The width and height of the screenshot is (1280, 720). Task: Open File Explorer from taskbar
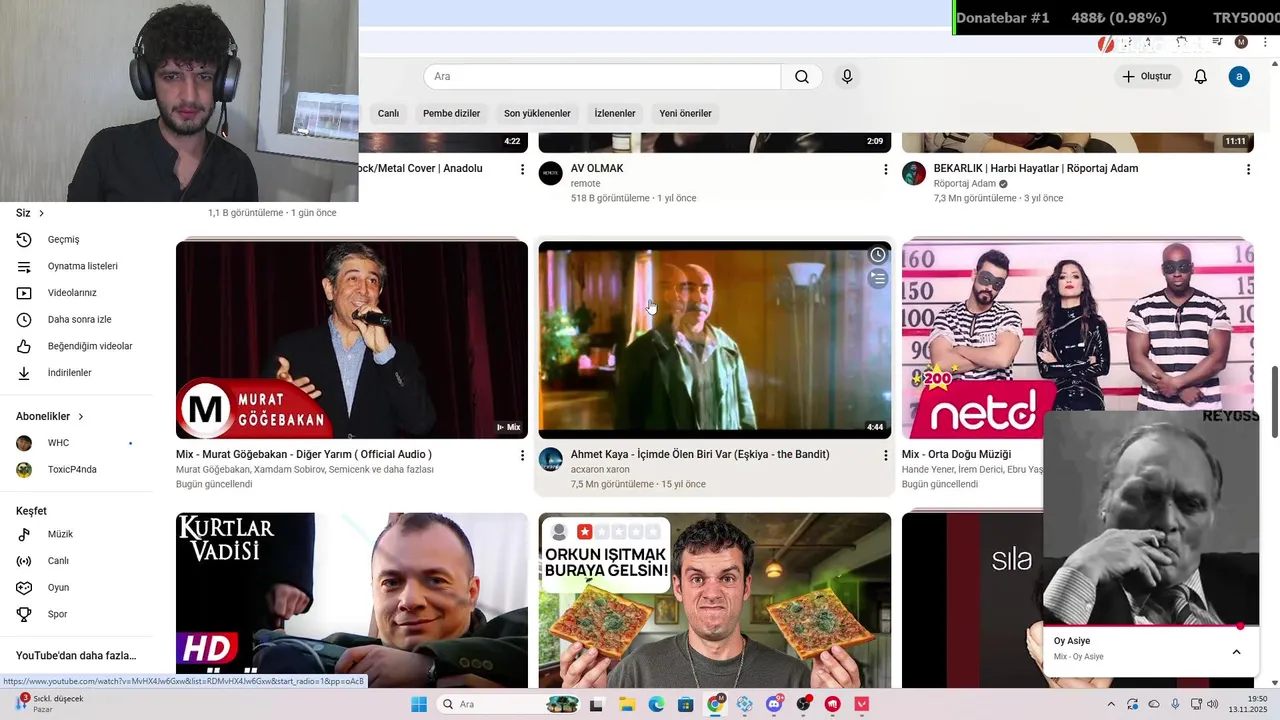coord(627,704)
